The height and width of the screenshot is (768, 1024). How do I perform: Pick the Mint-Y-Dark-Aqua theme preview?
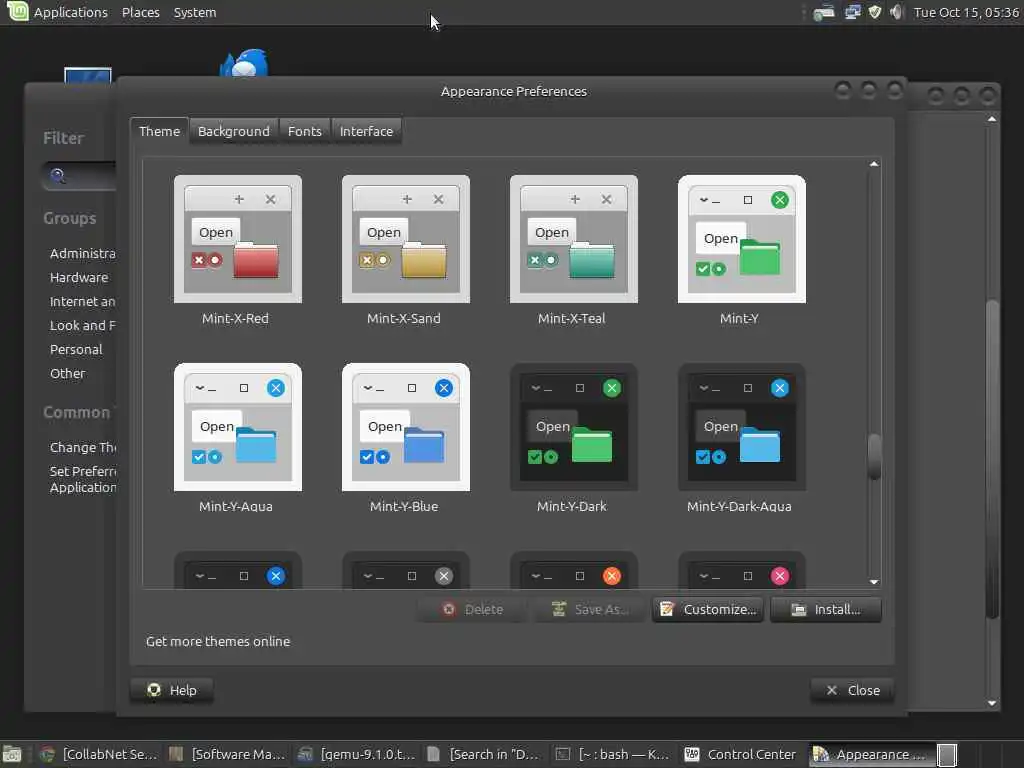(741, 427)
